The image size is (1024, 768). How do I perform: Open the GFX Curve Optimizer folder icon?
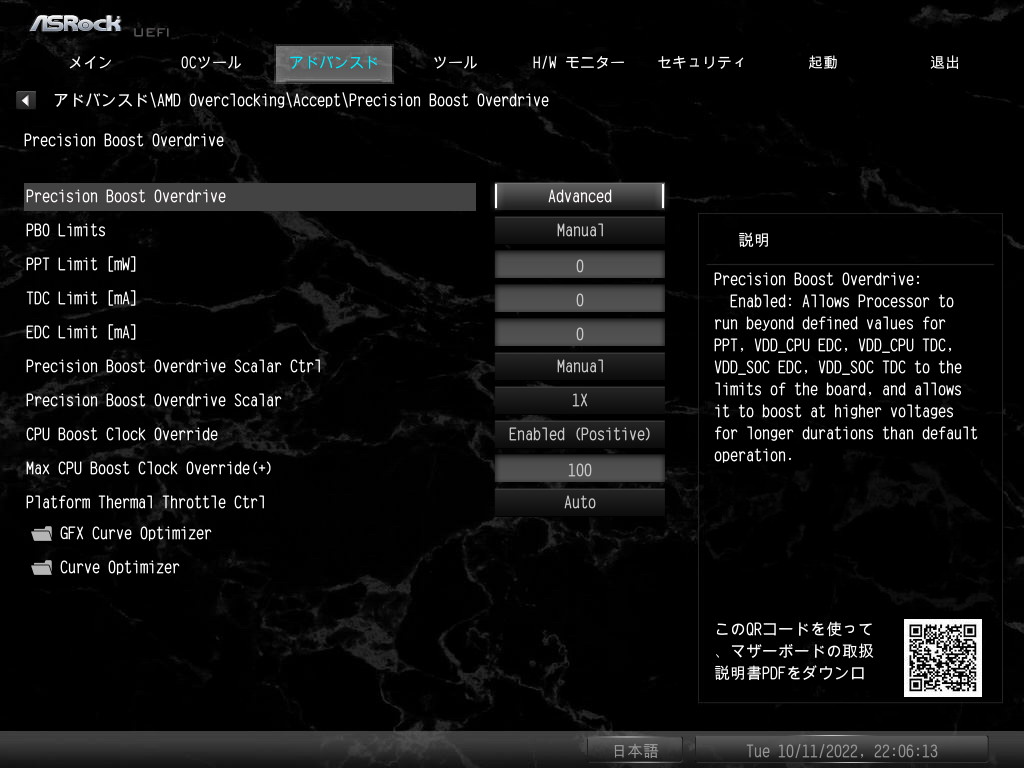point(42,534)
